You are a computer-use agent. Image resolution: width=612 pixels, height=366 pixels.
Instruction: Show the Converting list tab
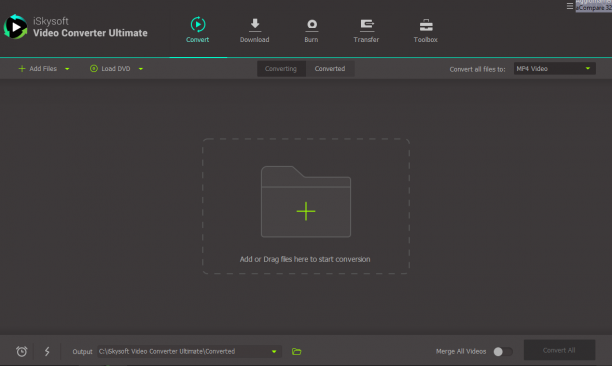pyautogui.click(x=281, y=69)
